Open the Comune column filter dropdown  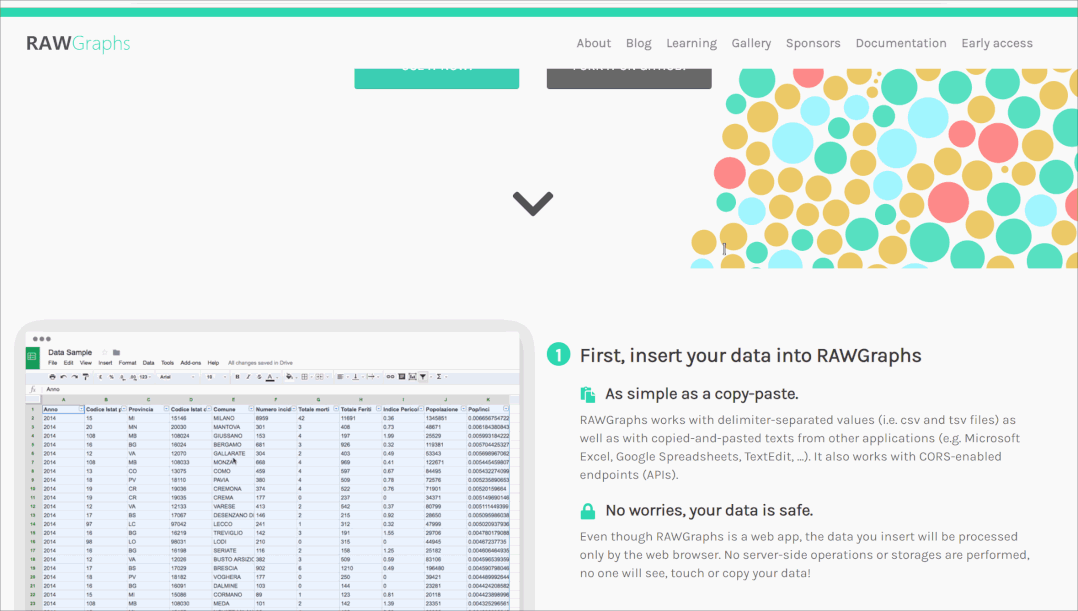coord(251,409)
